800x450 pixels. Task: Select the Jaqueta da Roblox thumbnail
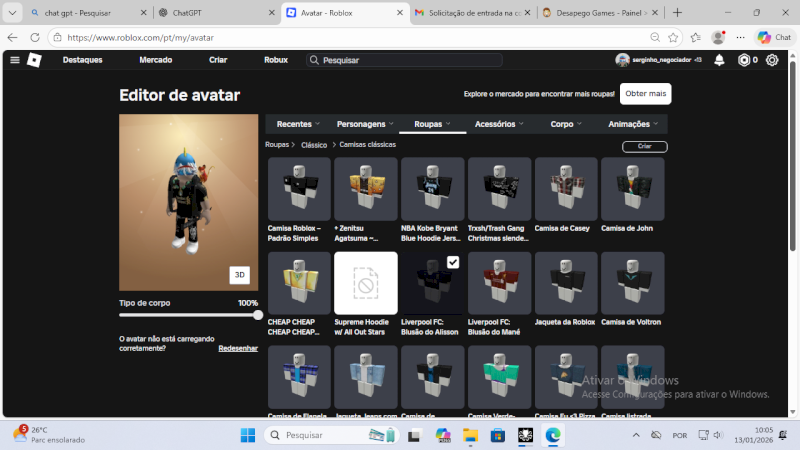tap(566, 283)
